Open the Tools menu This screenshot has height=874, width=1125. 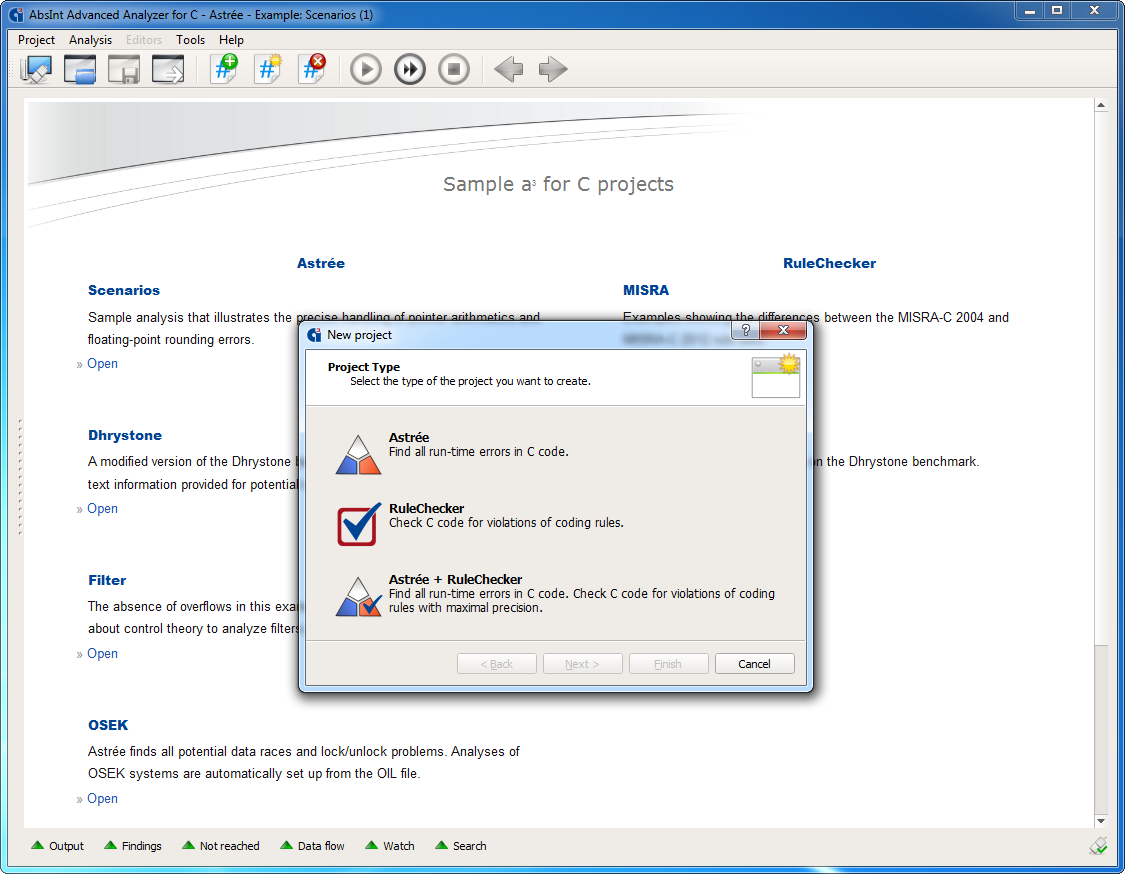[x=191, y=40]
